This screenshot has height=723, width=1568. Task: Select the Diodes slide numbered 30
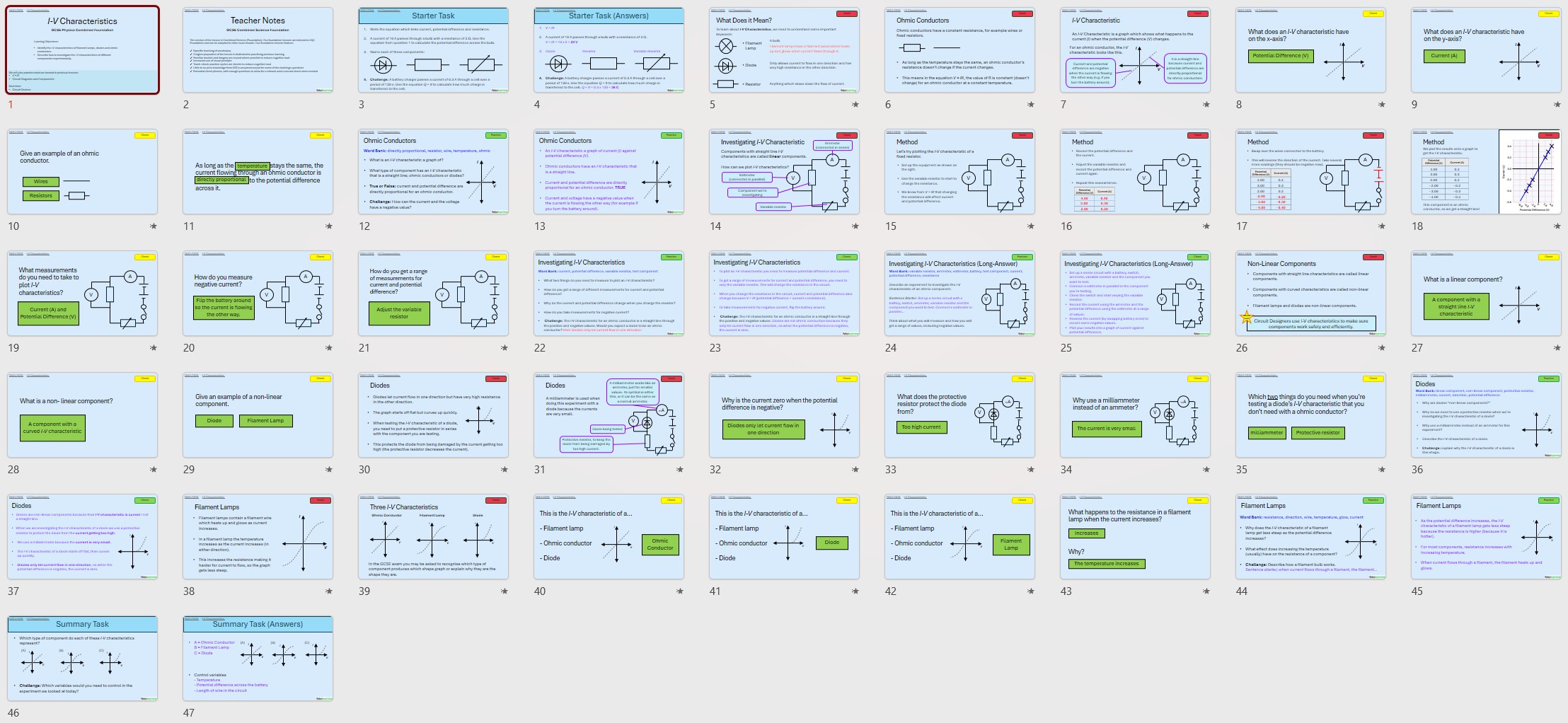click(433, 415)
